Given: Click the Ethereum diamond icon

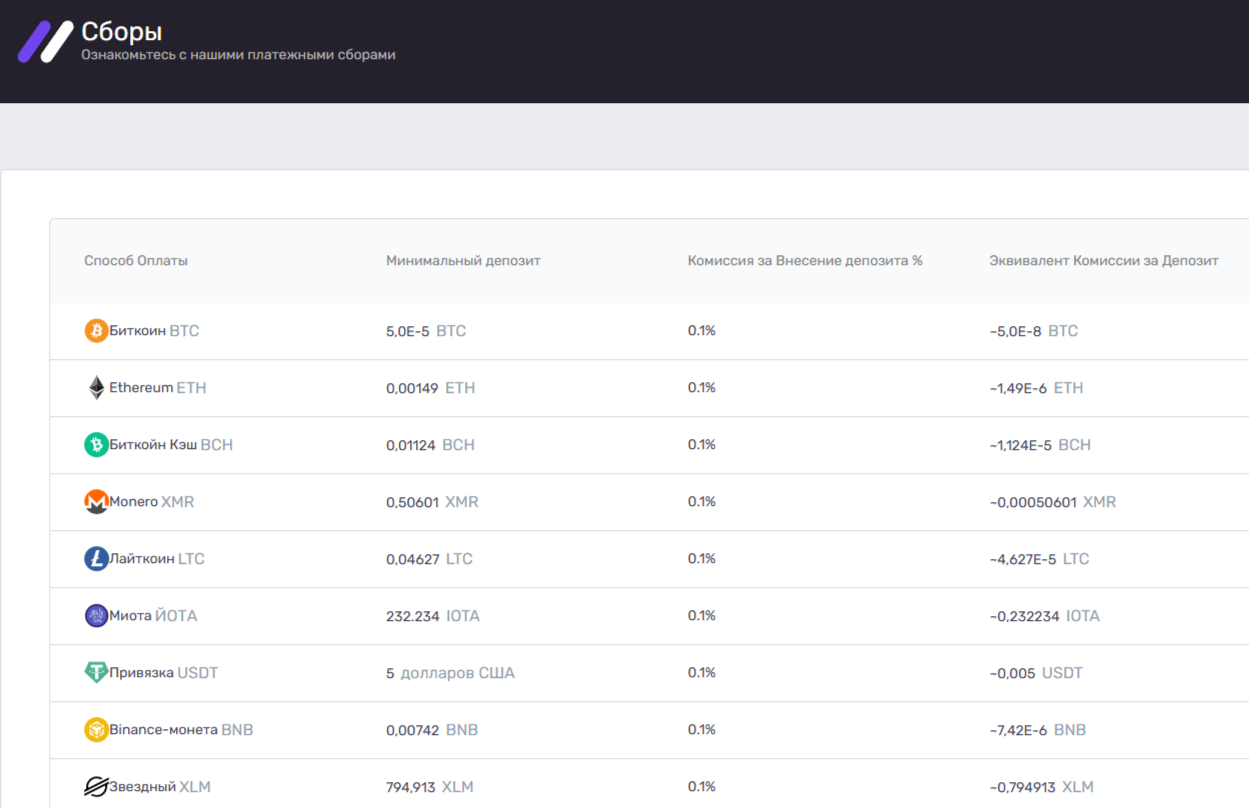Looking at the screenshot, I should [96, 388].
